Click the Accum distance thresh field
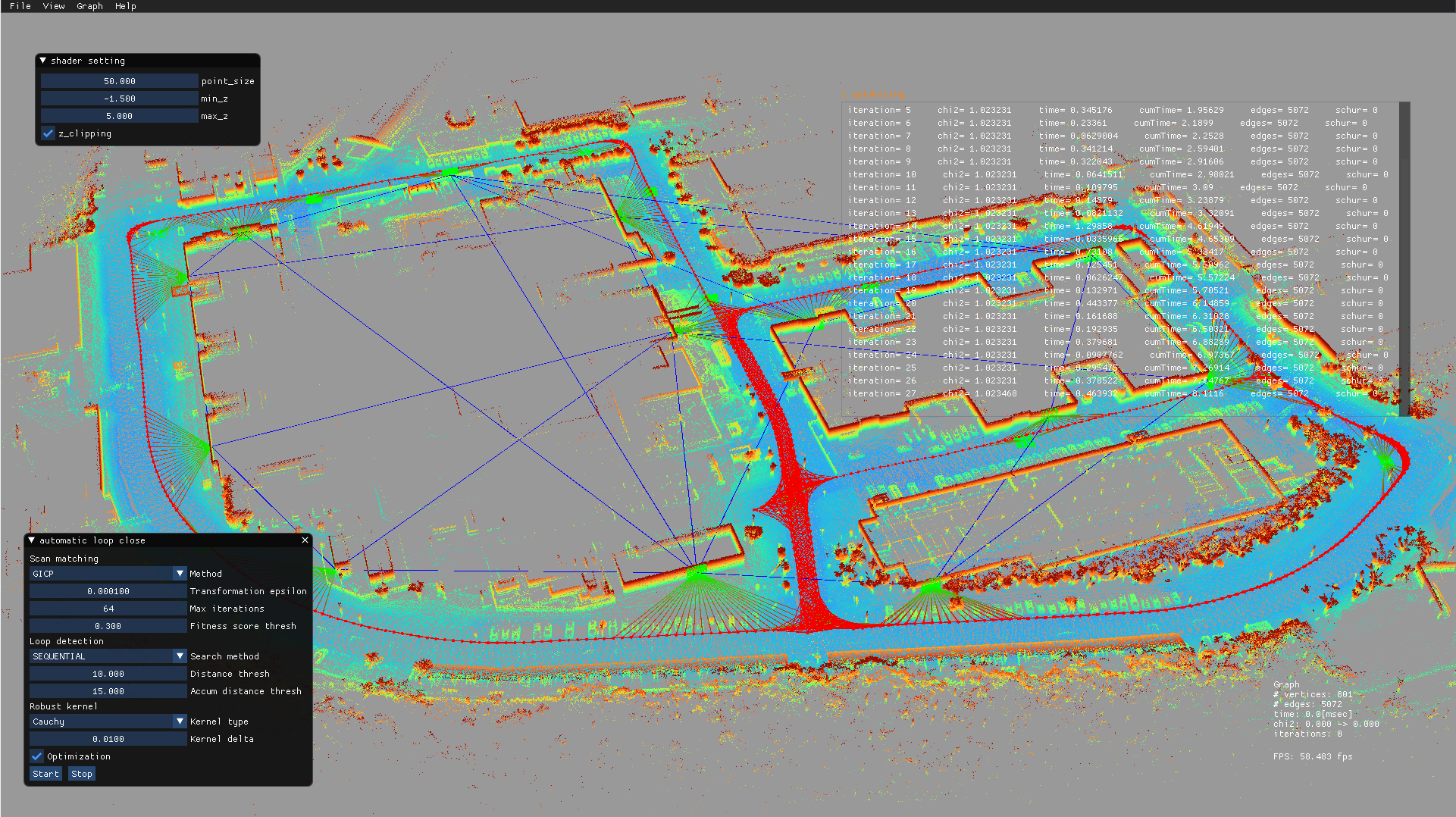 [108, 691]
